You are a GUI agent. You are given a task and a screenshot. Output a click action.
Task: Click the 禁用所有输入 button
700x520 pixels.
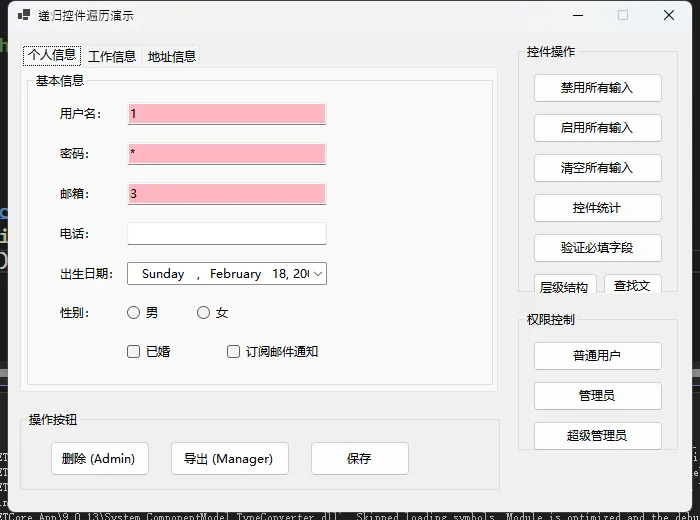click(597, 88)
